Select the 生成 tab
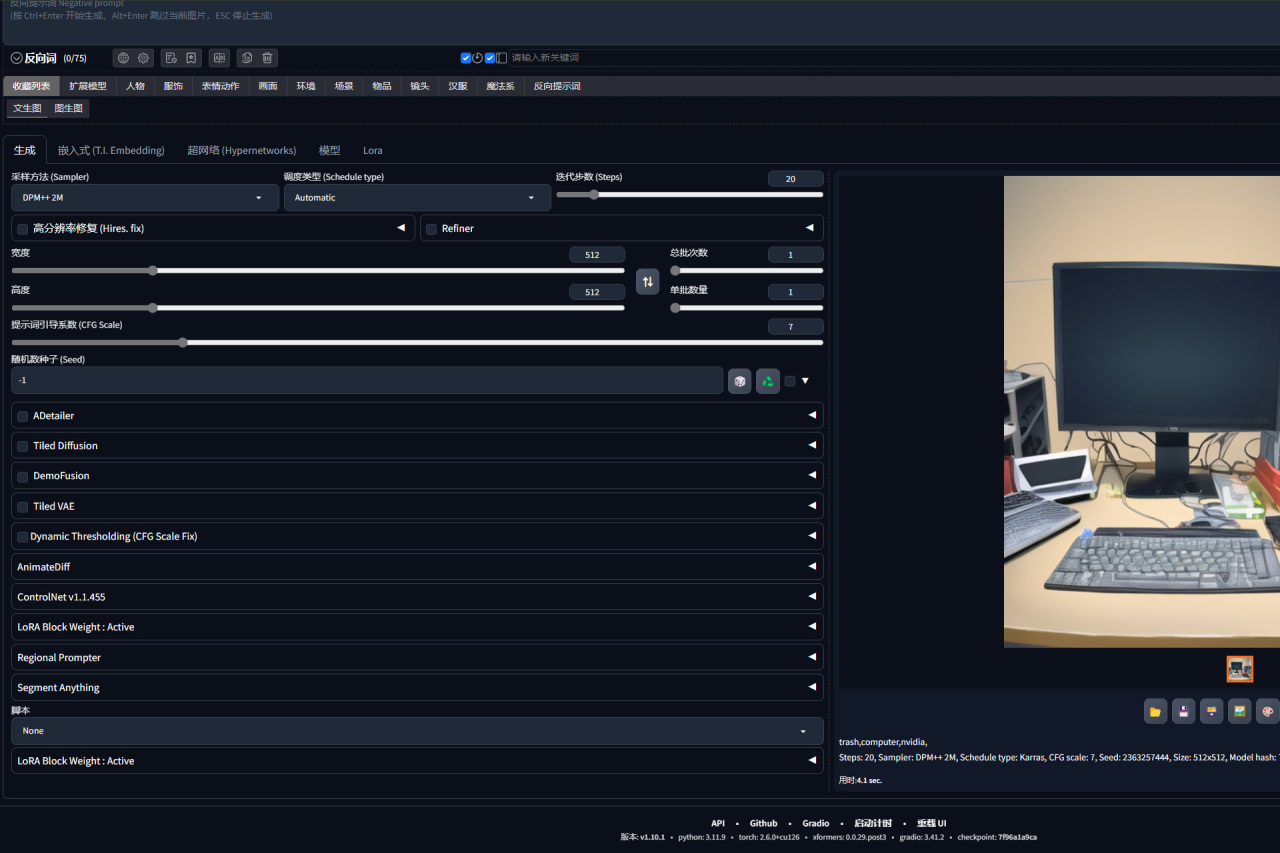 pos(24,150)
